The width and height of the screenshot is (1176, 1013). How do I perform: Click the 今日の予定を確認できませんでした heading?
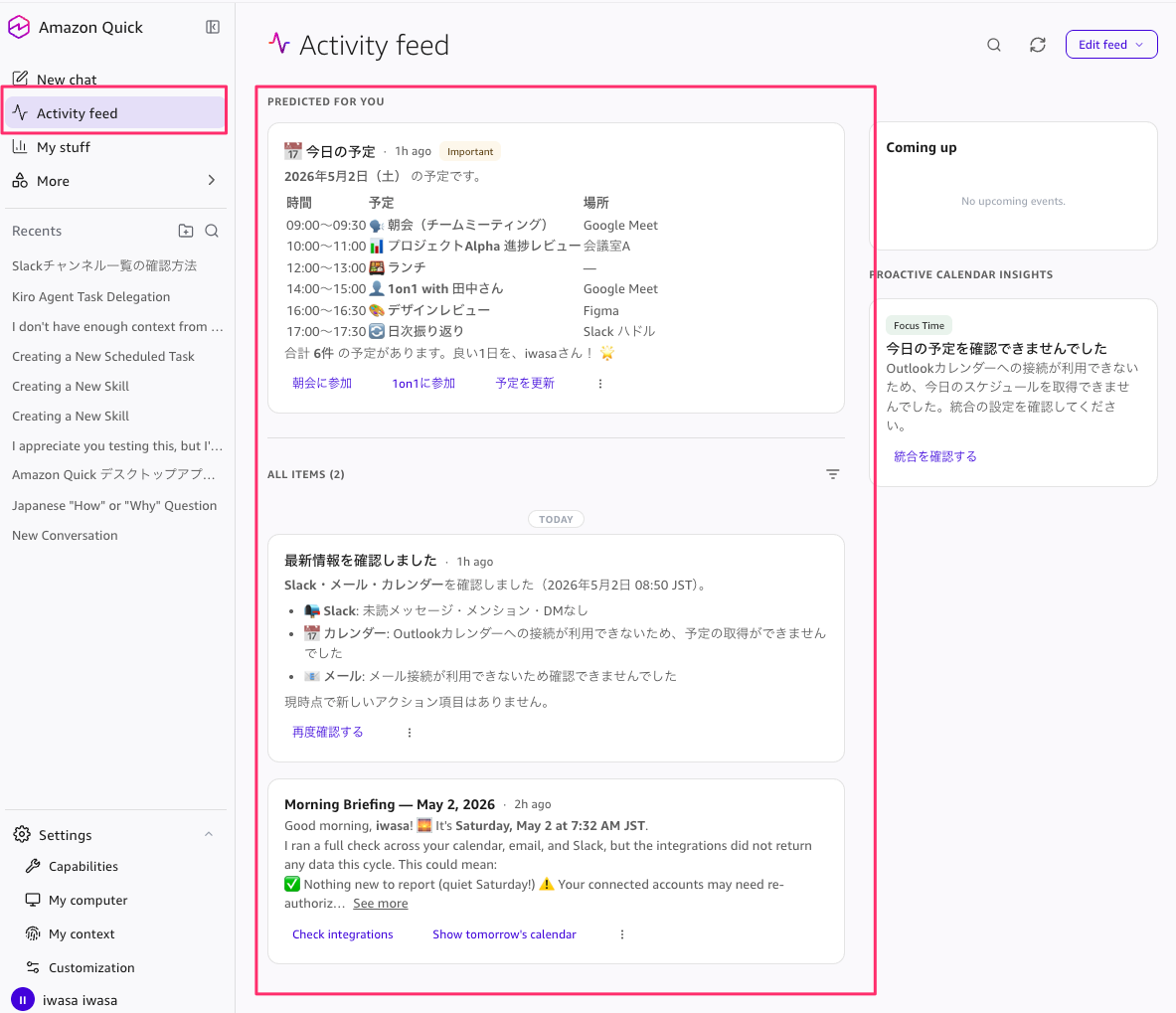tap(996, 349)
